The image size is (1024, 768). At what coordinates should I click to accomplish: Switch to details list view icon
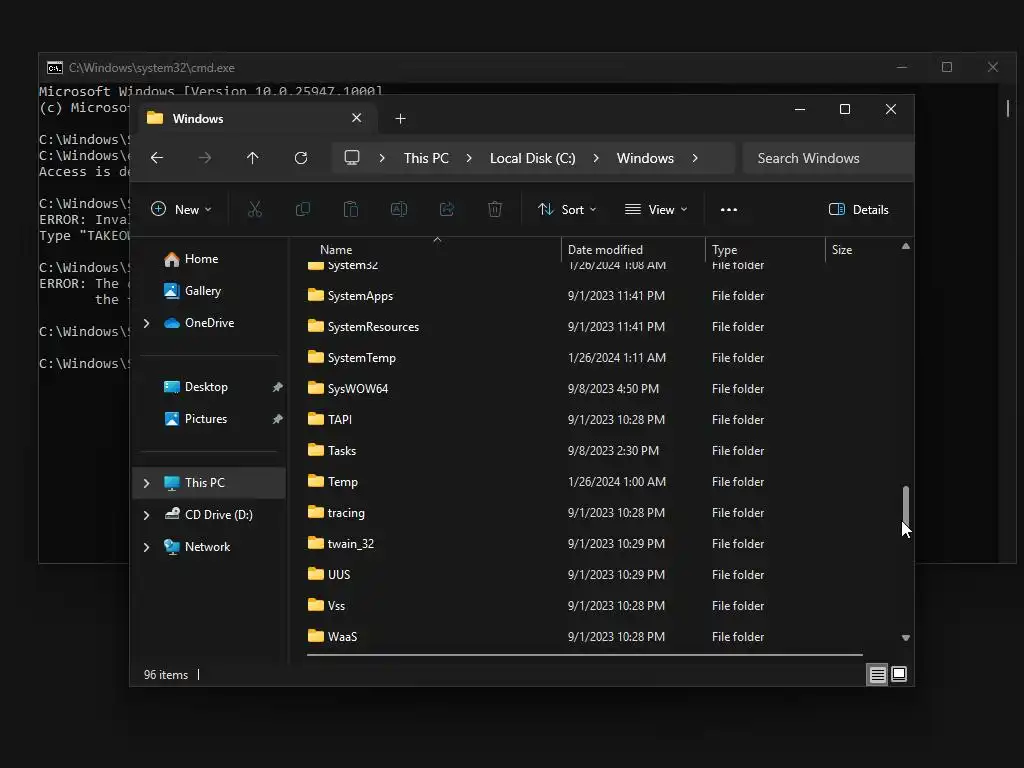(877, 675)
